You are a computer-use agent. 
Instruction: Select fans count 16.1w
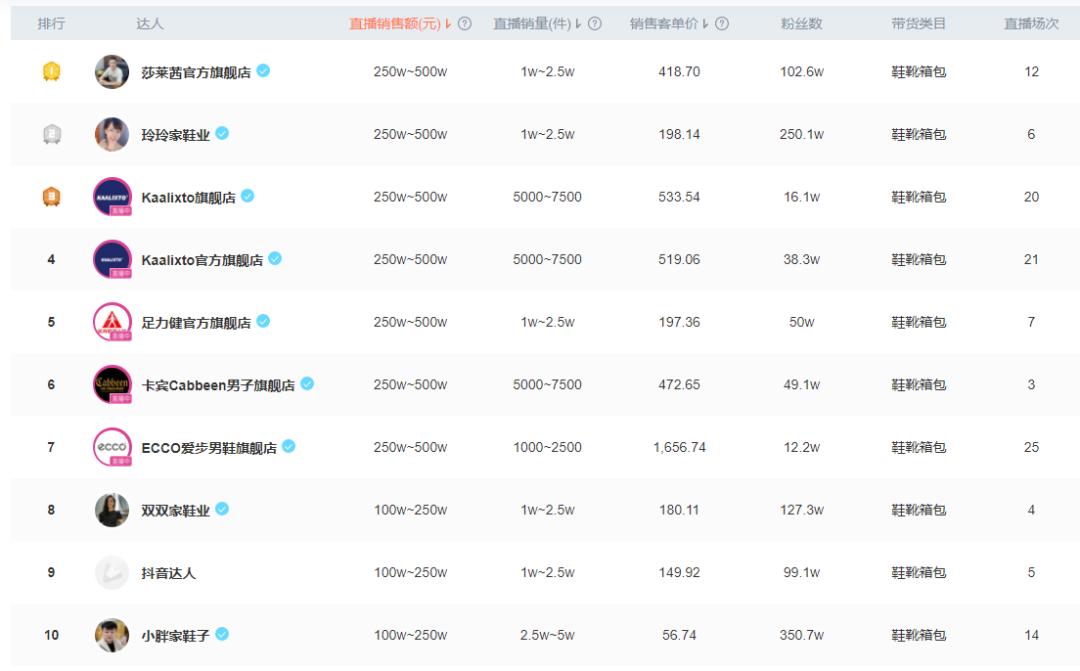pos(802,197)
